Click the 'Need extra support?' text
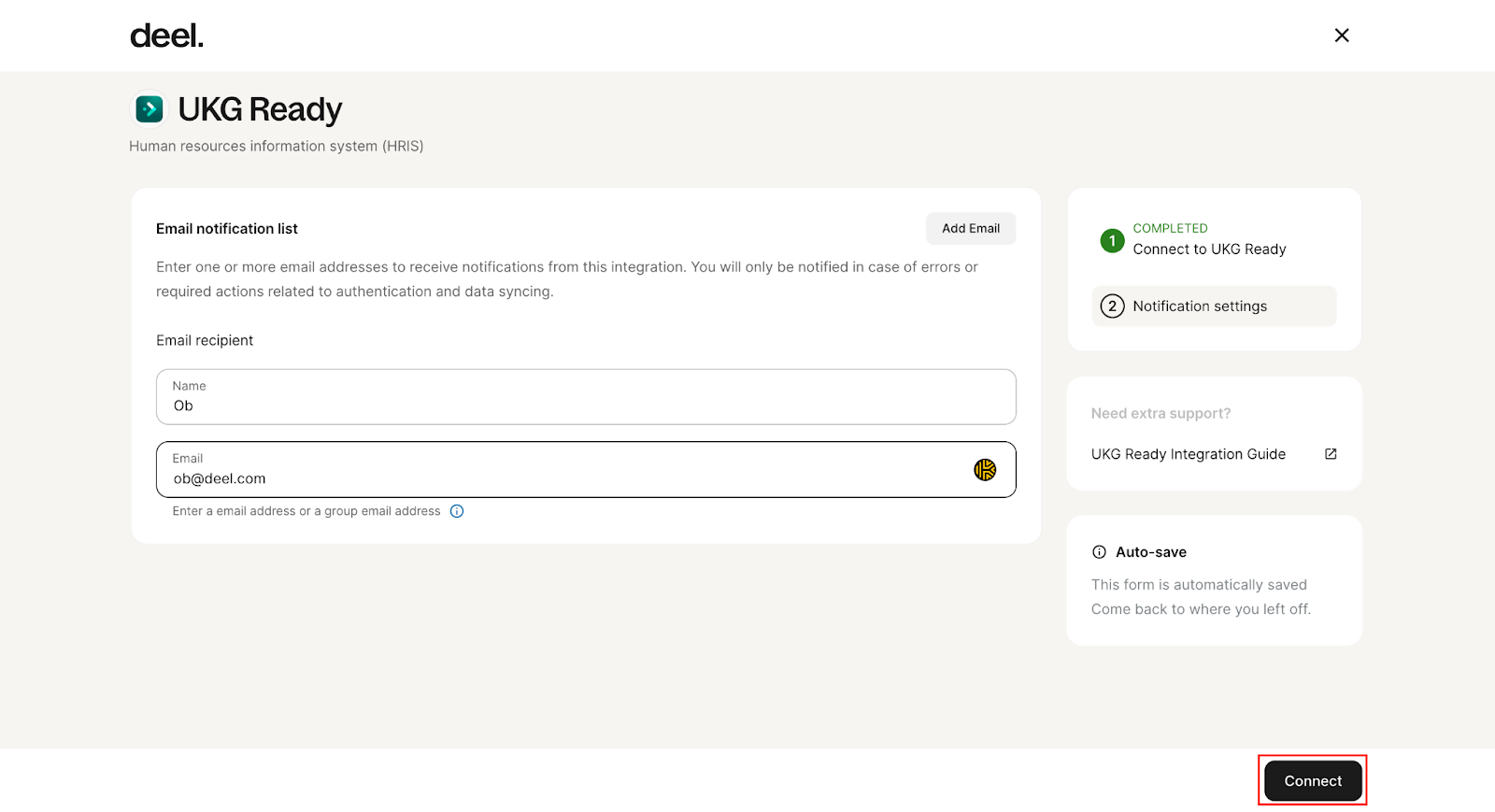Image resolution: width=1495 pixels, height=812 pixels. pos(1160,413)
